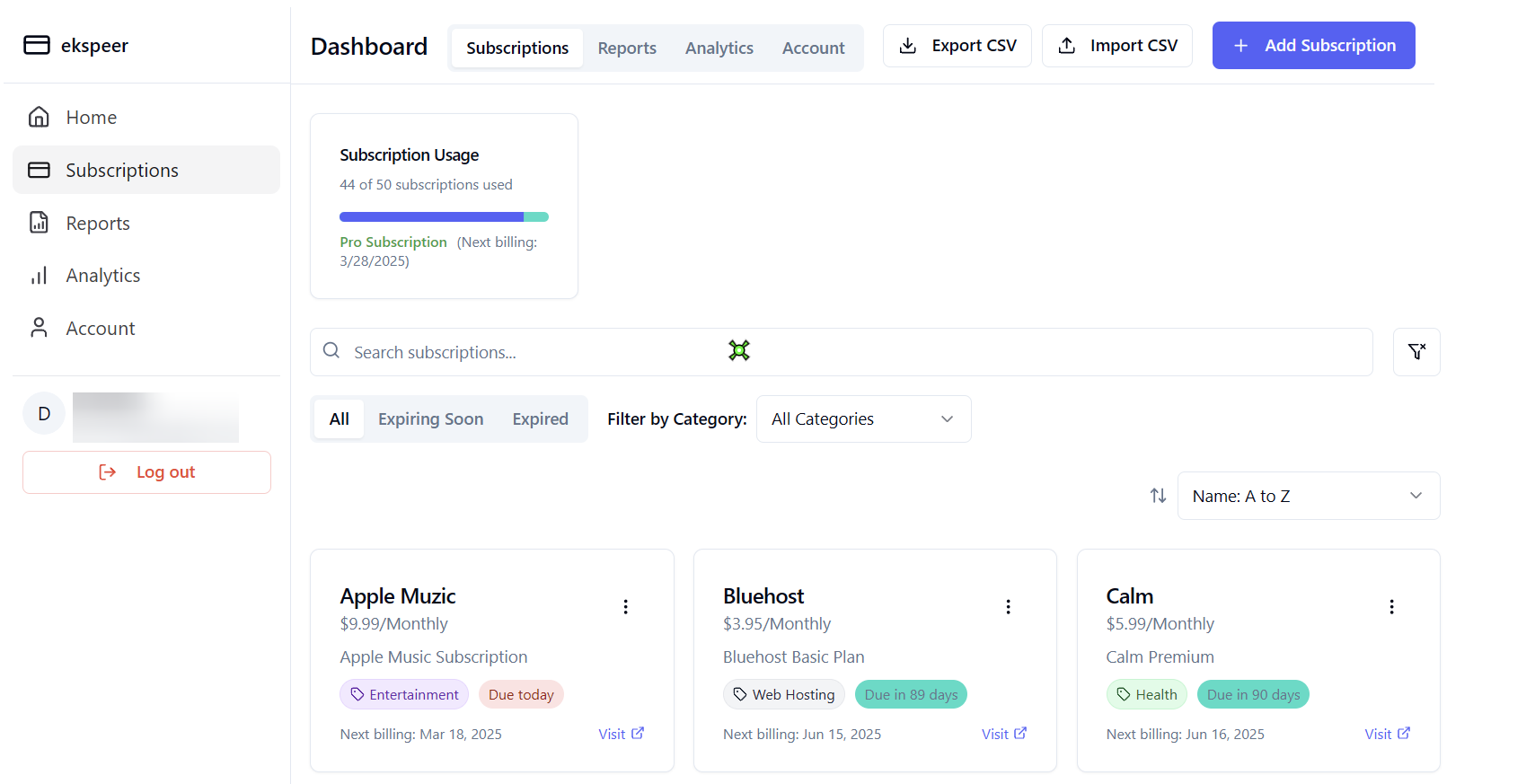
Task: Click the $9.99/Monthly price text
Action: pos(393,624)
